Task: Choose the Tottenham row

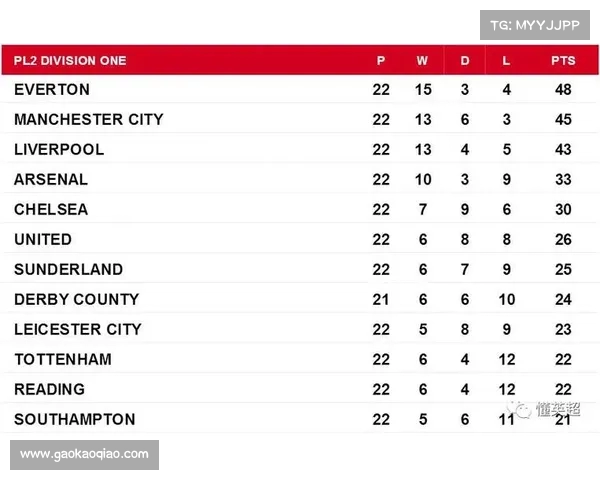Action: click(63, 359)
